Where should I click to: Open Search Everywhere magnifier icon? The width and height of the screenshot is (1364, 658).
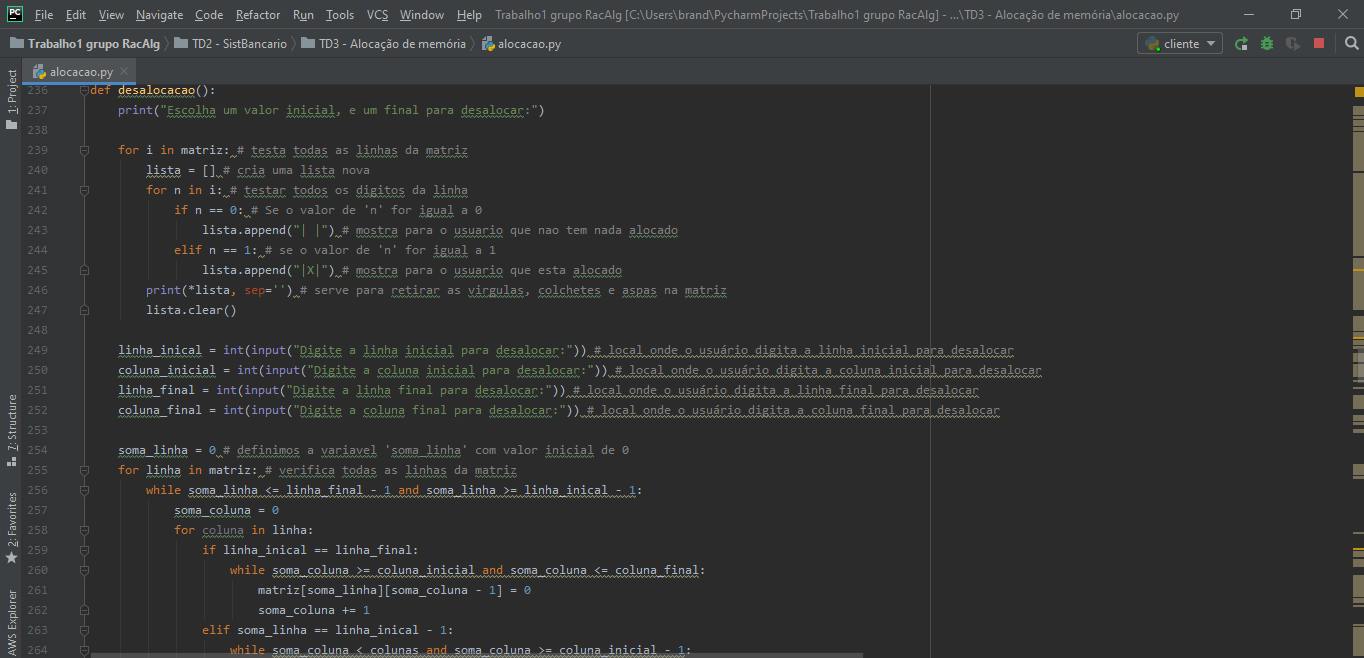[x=1351, y=43]
